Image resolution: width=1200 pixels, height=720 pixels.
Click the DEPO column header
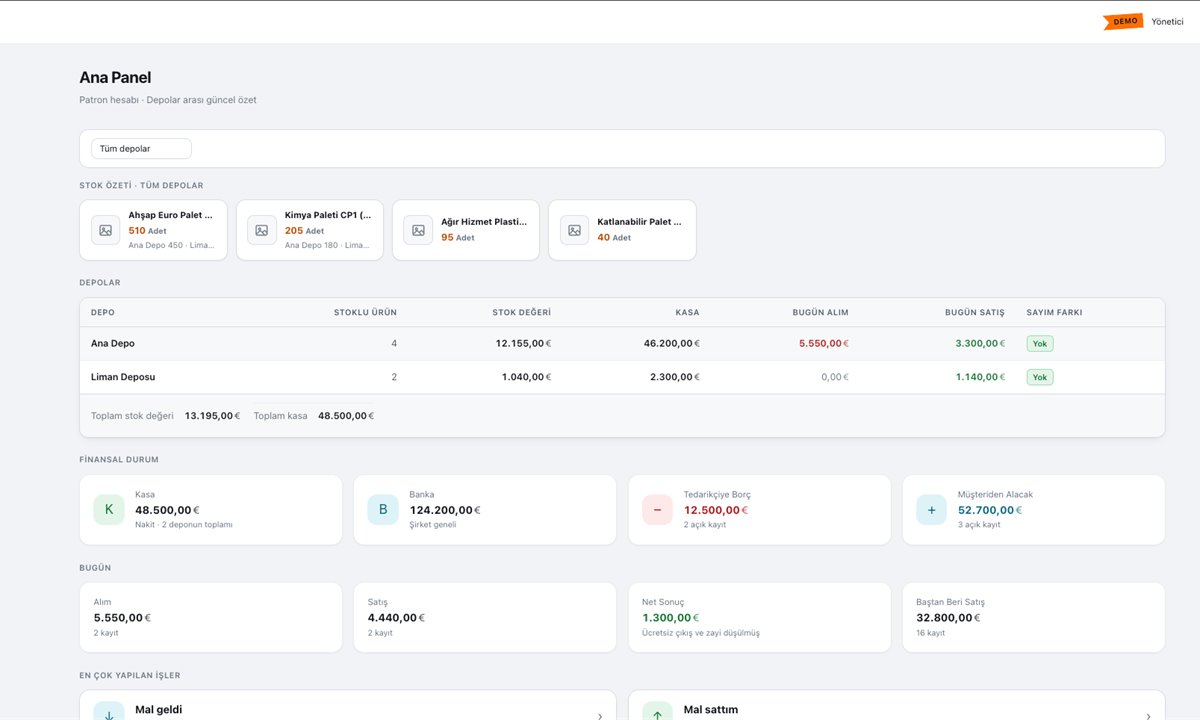[103, 313]
